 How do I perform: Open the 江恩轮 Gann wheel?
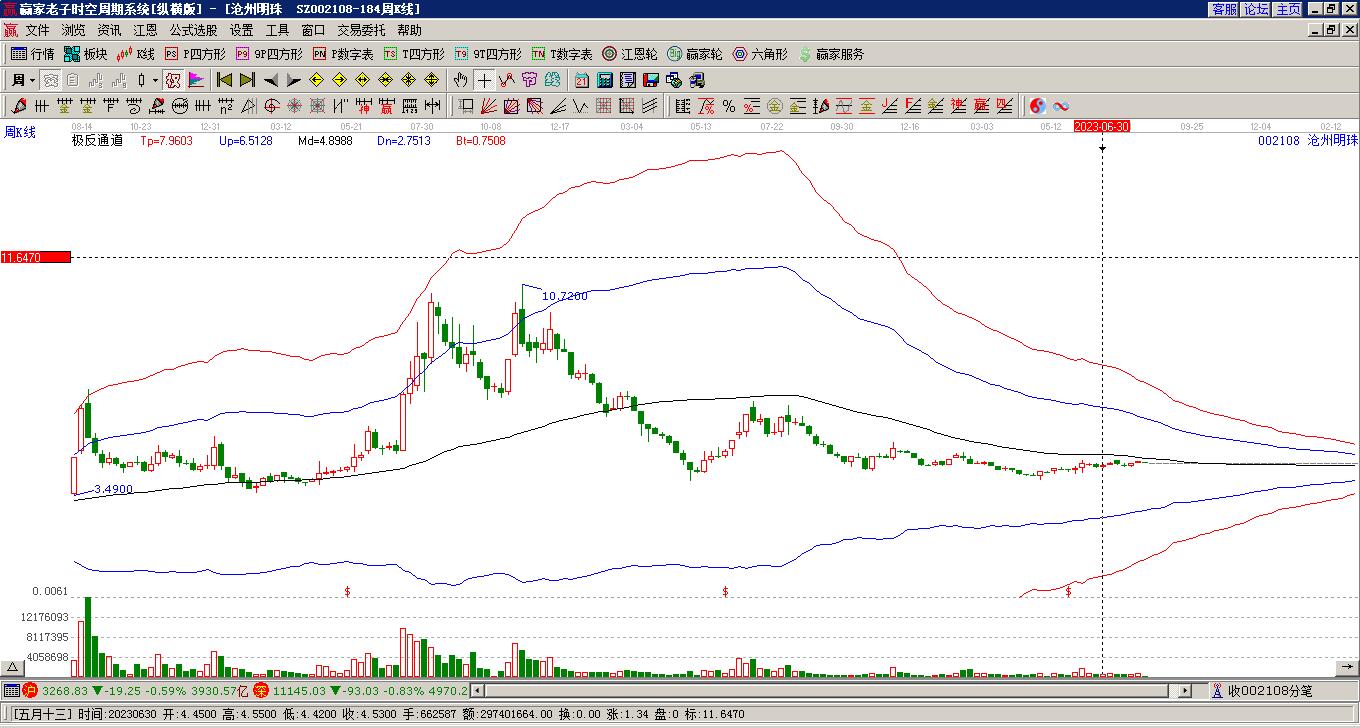pos(630,54)
